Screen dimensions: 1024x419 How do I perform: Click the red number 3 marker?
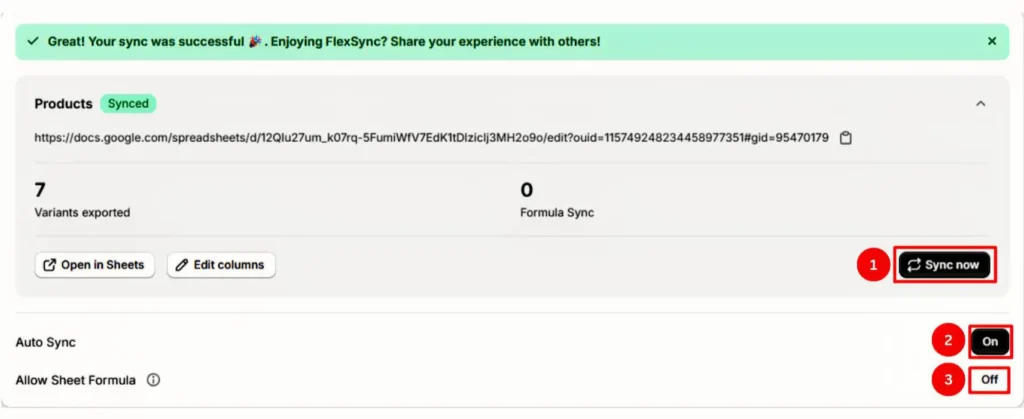point(947,380)
